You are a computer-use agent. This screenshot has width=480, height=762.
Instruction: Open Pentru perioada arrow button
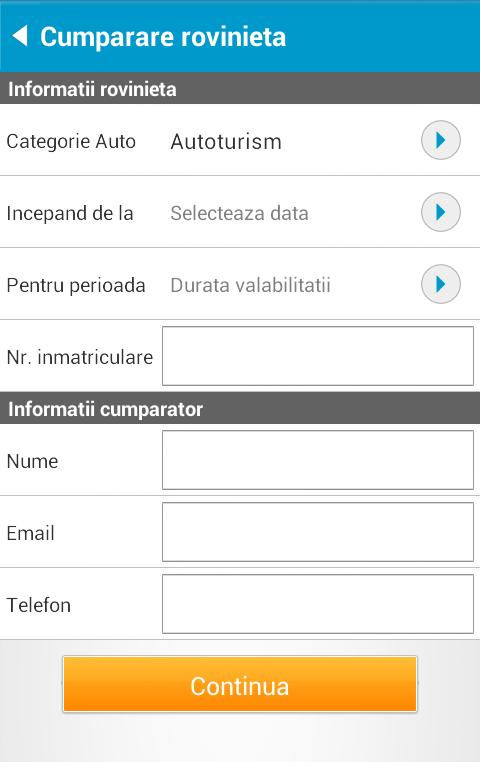point(440,284)
